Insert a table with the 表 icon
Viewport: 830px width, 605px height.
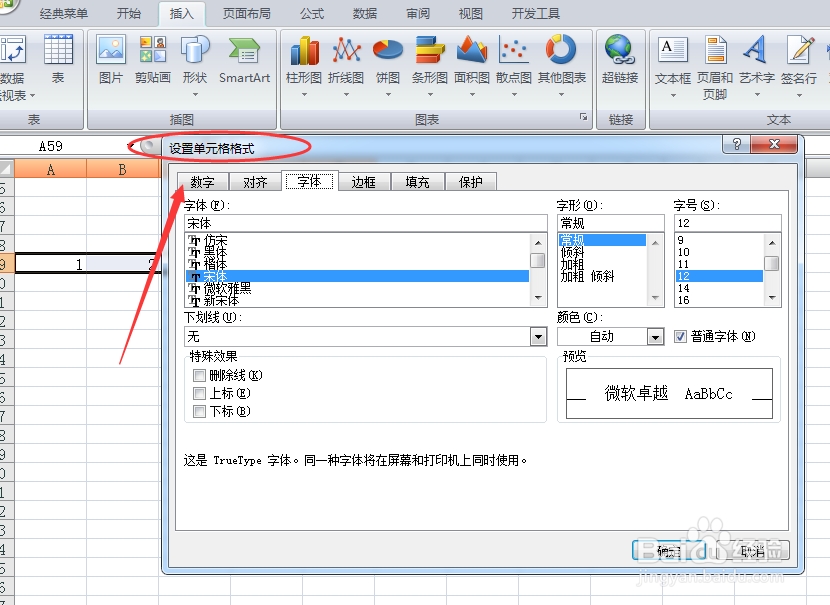(58, 59)
